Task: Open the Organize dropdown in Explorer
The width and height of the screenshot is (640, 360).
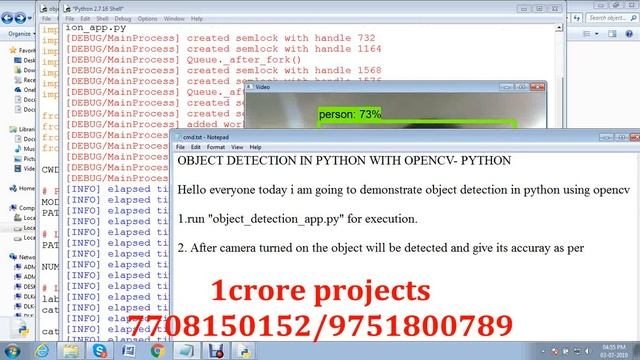Action: (21, 34)
